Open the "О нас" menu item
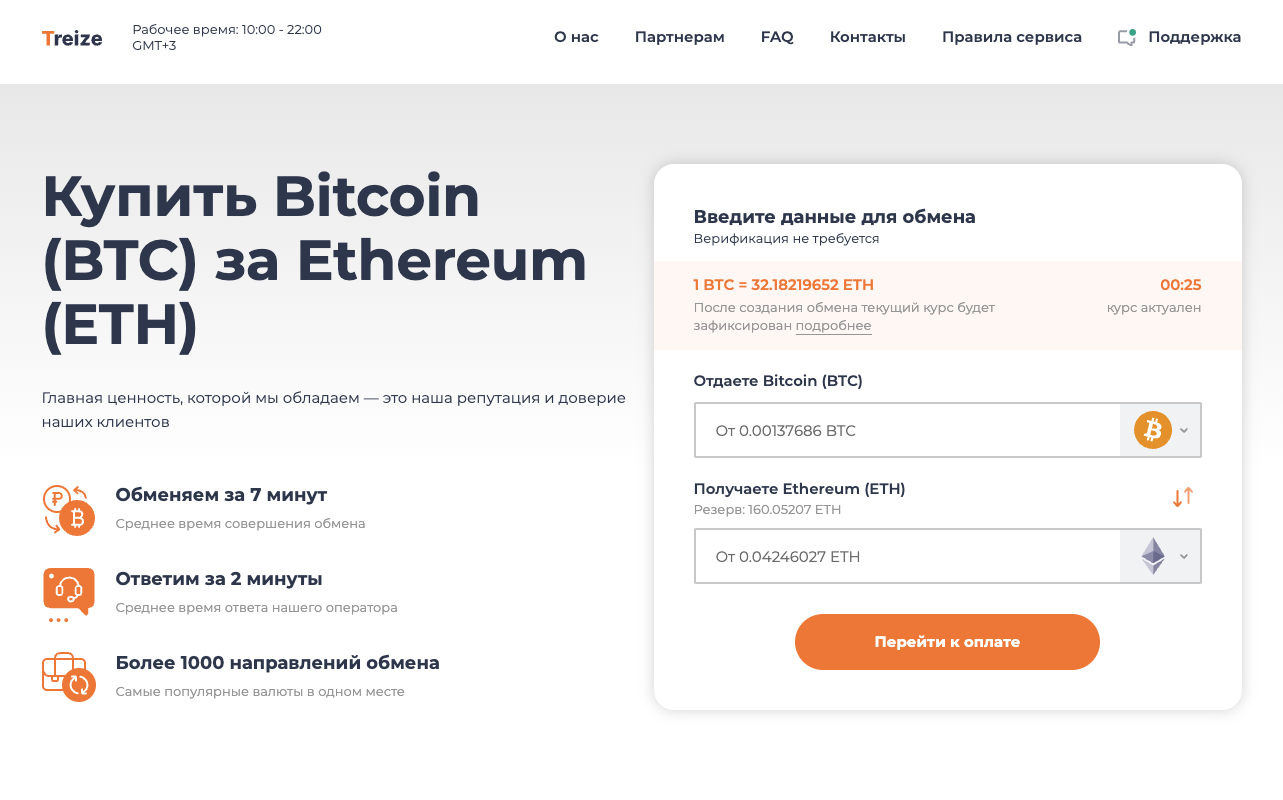Screen dimensions: 1283x800 tap(576, 37)
